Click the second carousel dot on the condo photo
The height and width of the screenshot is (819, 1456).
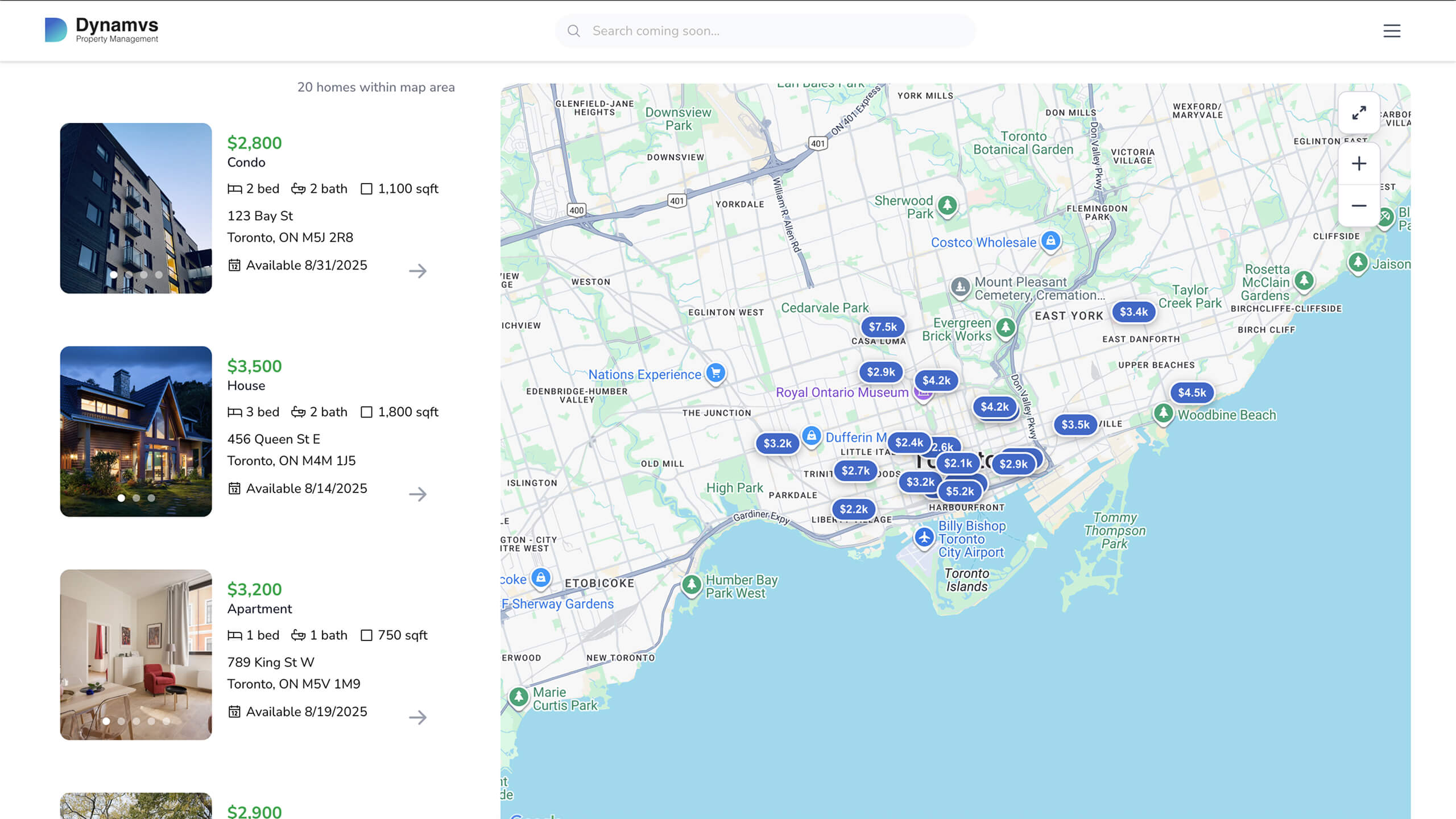pos(129,275)
